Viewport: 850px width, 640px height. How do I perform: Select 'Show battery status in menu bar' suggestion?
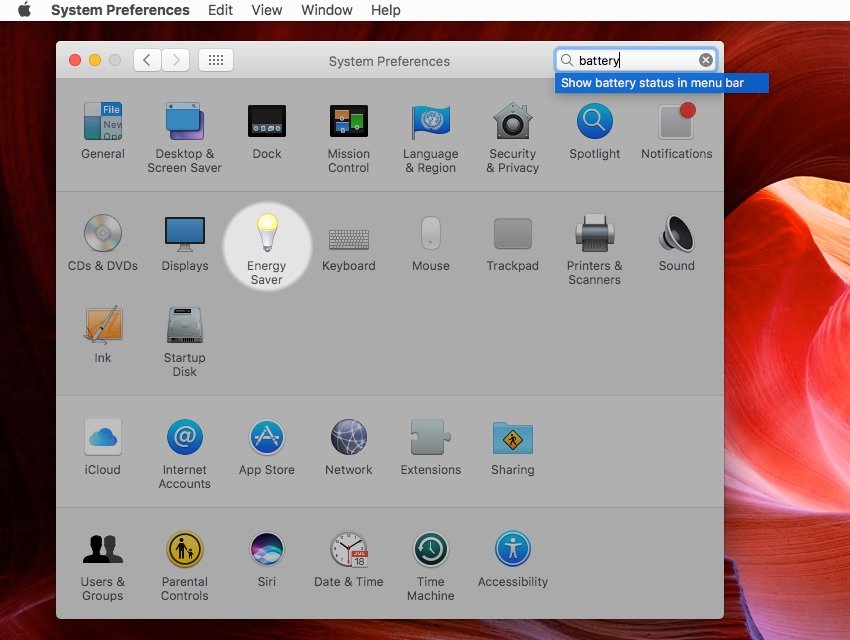coord(661,83)
